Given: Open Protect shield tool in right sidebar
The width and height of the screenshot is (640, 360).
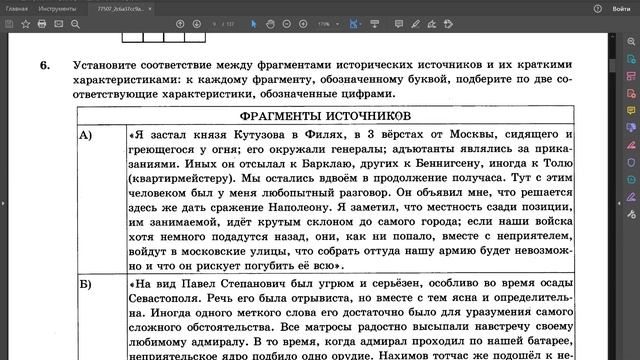Looking at the screenshot, I should pyautogui.click(x=631, y=162).
